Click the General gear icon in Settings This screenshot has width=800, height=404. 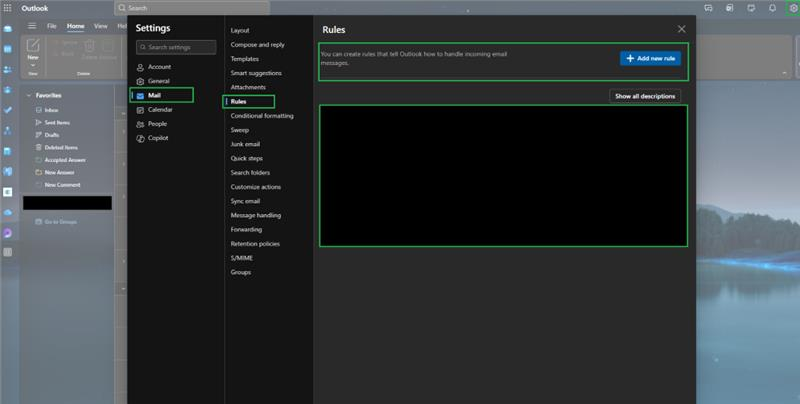click(x=140, y=81)
